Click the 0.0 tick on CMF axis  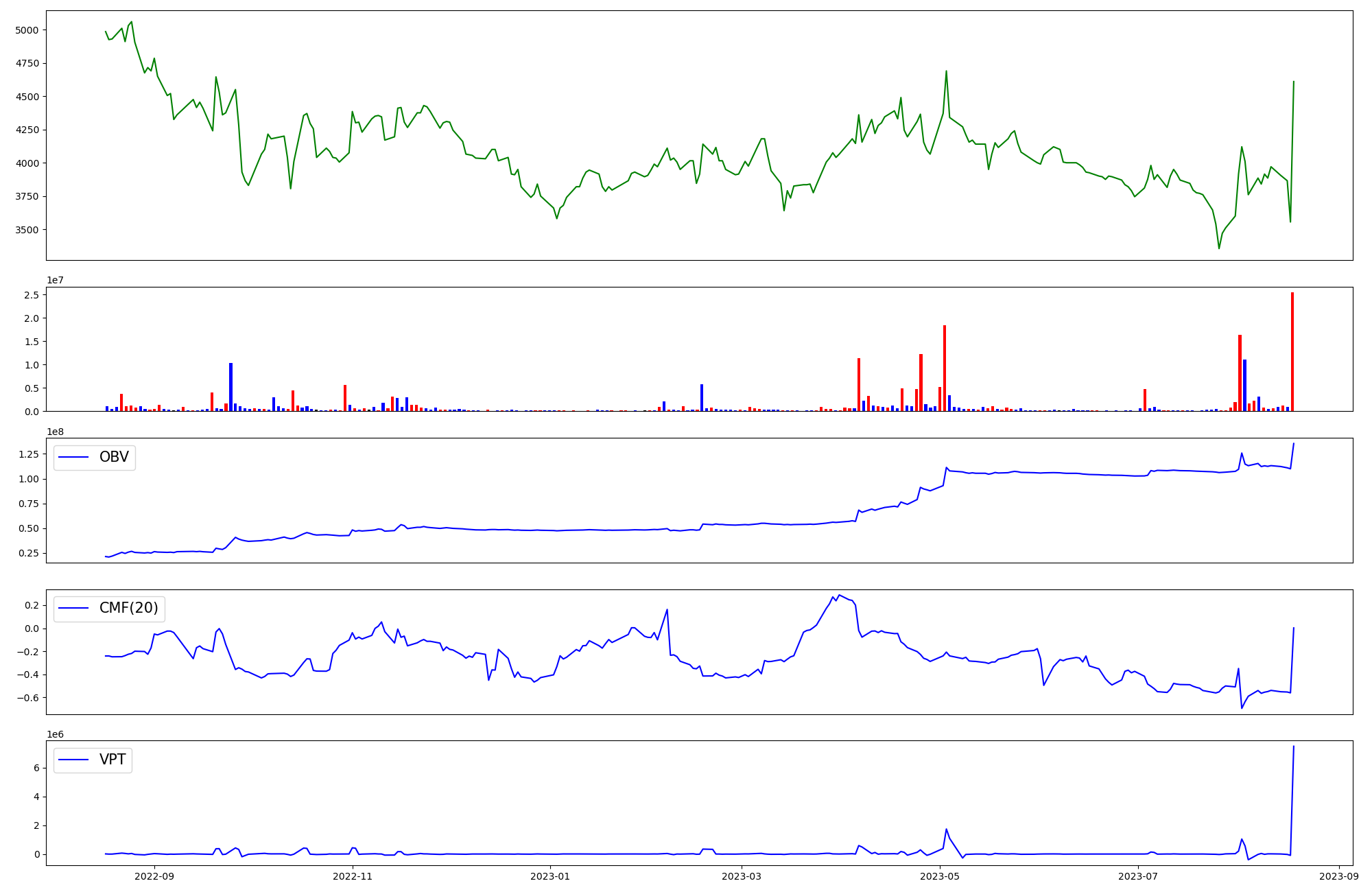pos(31,629)
